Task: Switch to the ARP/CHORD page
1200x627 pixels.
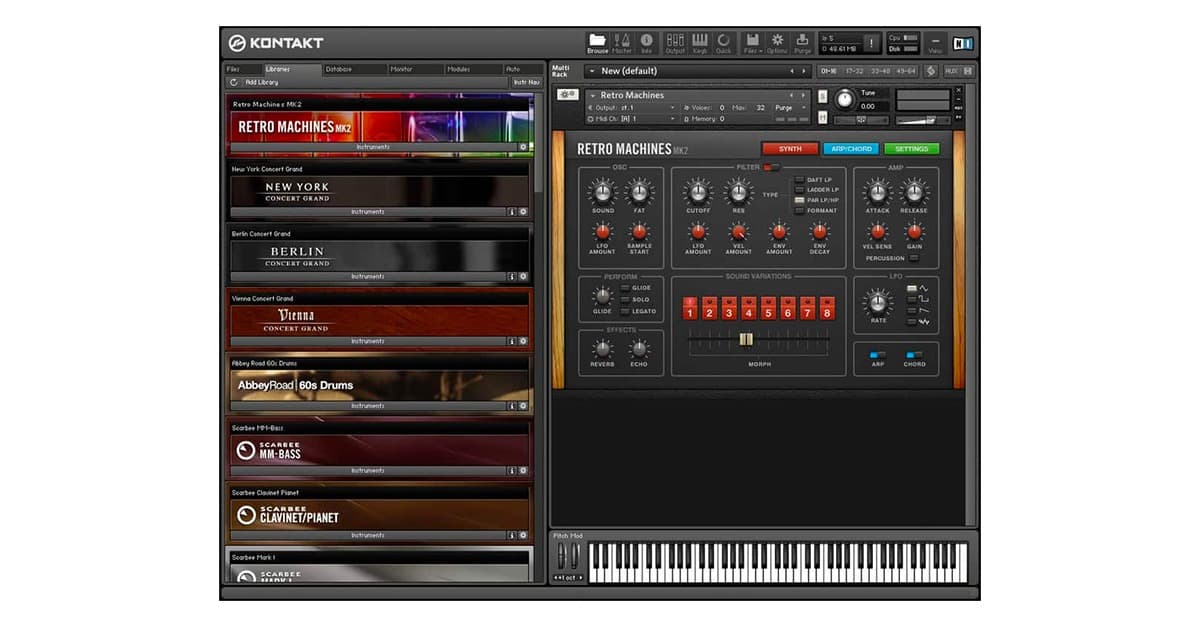Action: (x=850, y=148)
